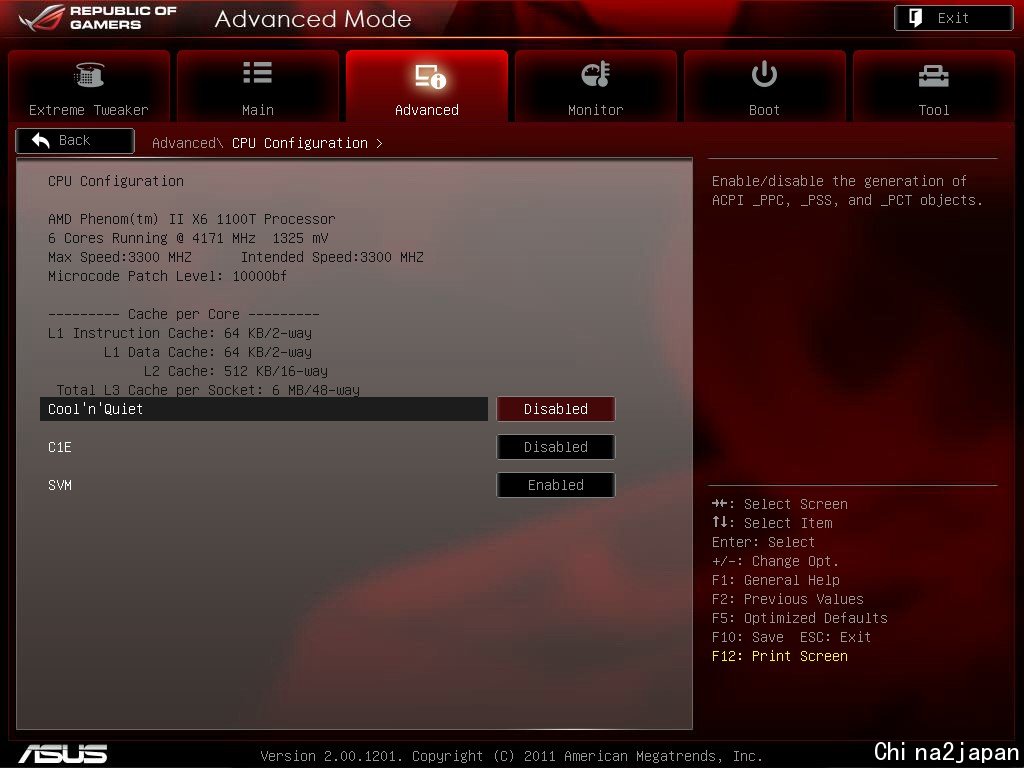Click the Back arrow icon
Image resolution: width=1024 pixels, height=768 pixels.
[40, 140]
